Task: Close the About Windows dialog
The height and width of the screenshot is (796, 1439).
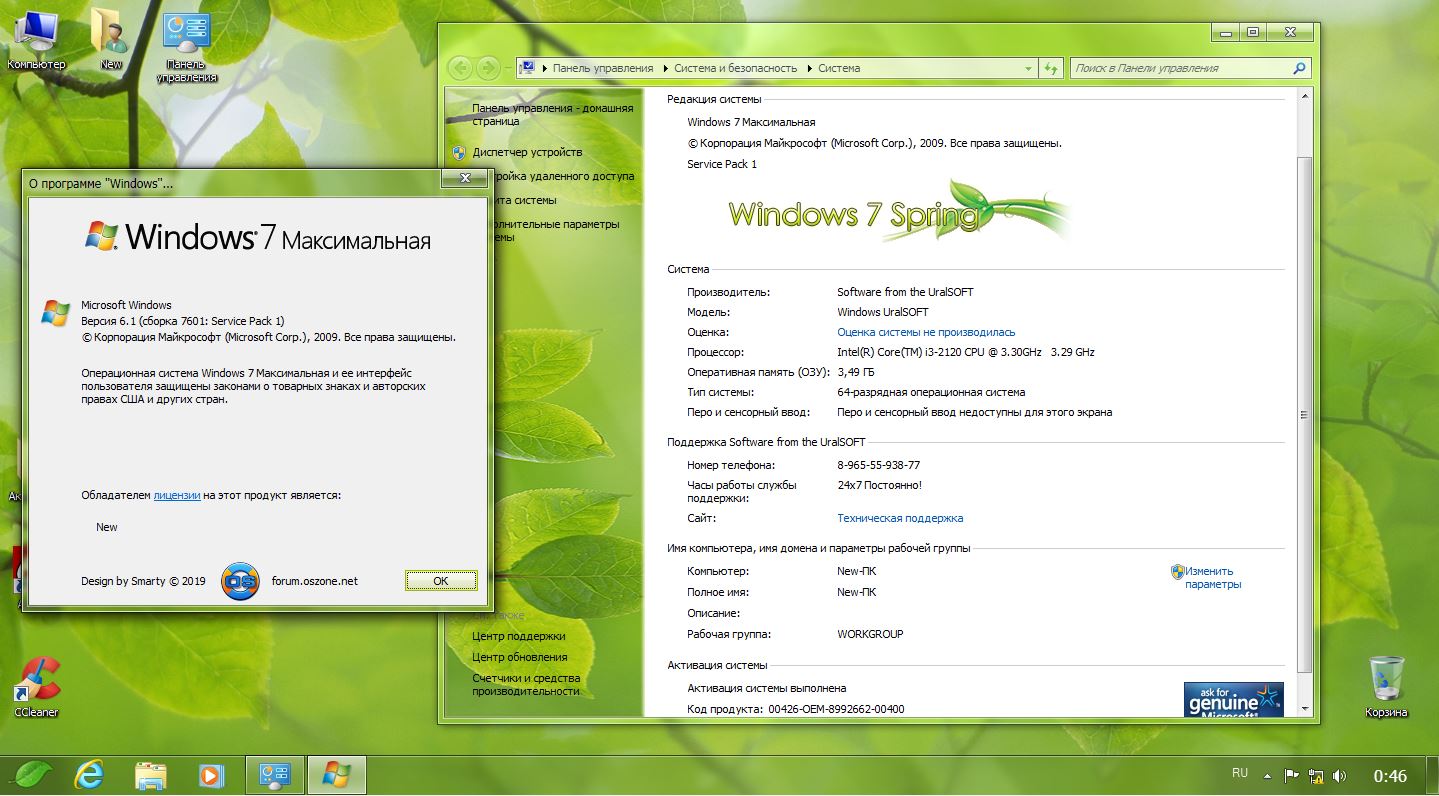Action: pyautogui.click(x=465, y=179)
